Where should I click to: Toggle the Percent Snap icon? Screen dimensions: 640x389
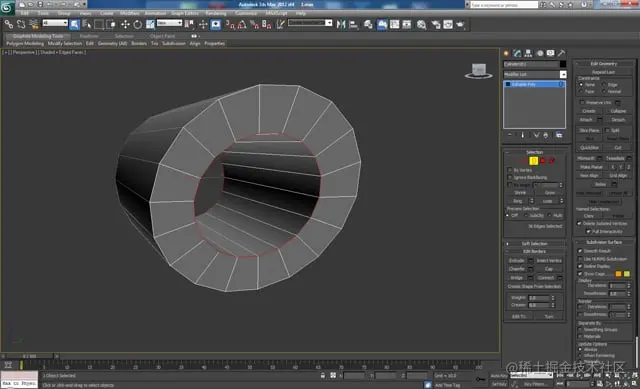tap(254, 24)
